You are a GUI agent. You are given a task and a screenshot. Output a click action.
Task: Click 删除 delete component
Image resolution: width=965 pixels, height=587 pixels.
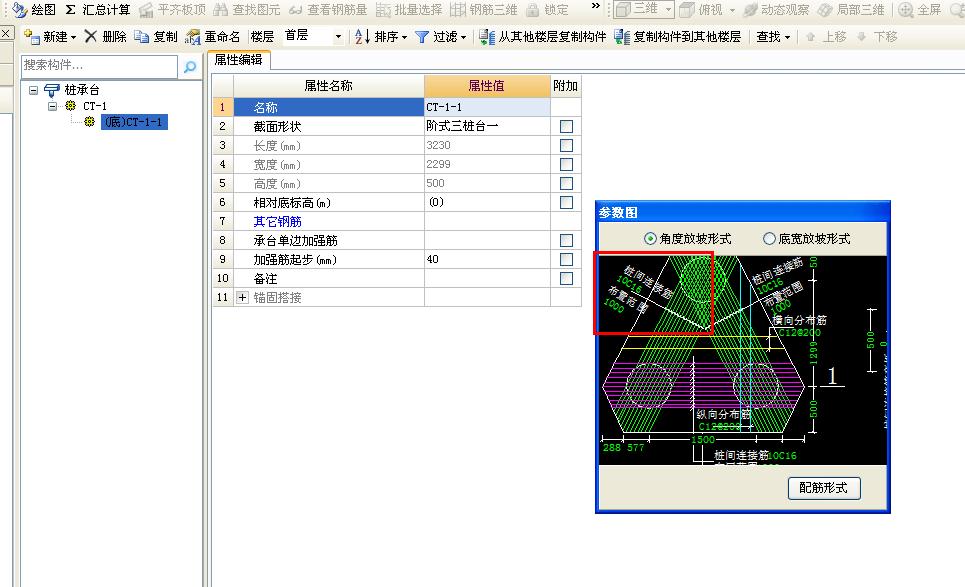click(x=105, y=37)
